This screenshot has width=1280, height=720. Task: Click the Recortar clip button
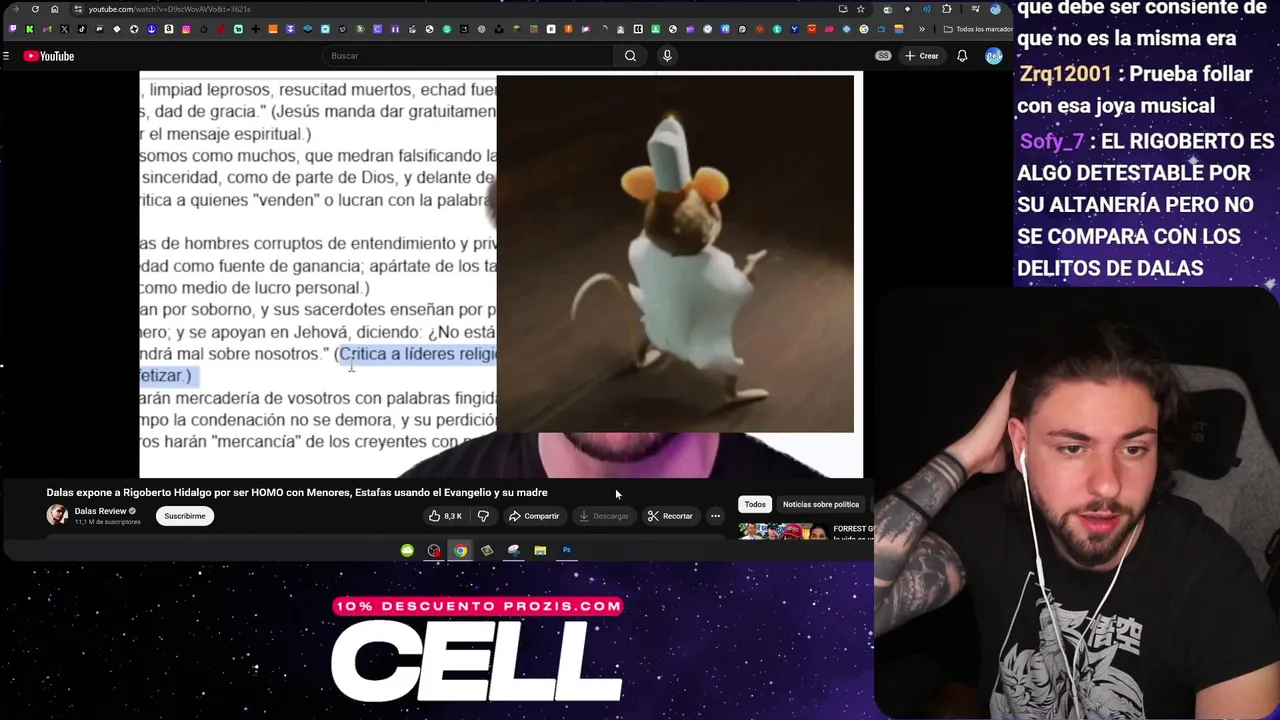(670, 516)
